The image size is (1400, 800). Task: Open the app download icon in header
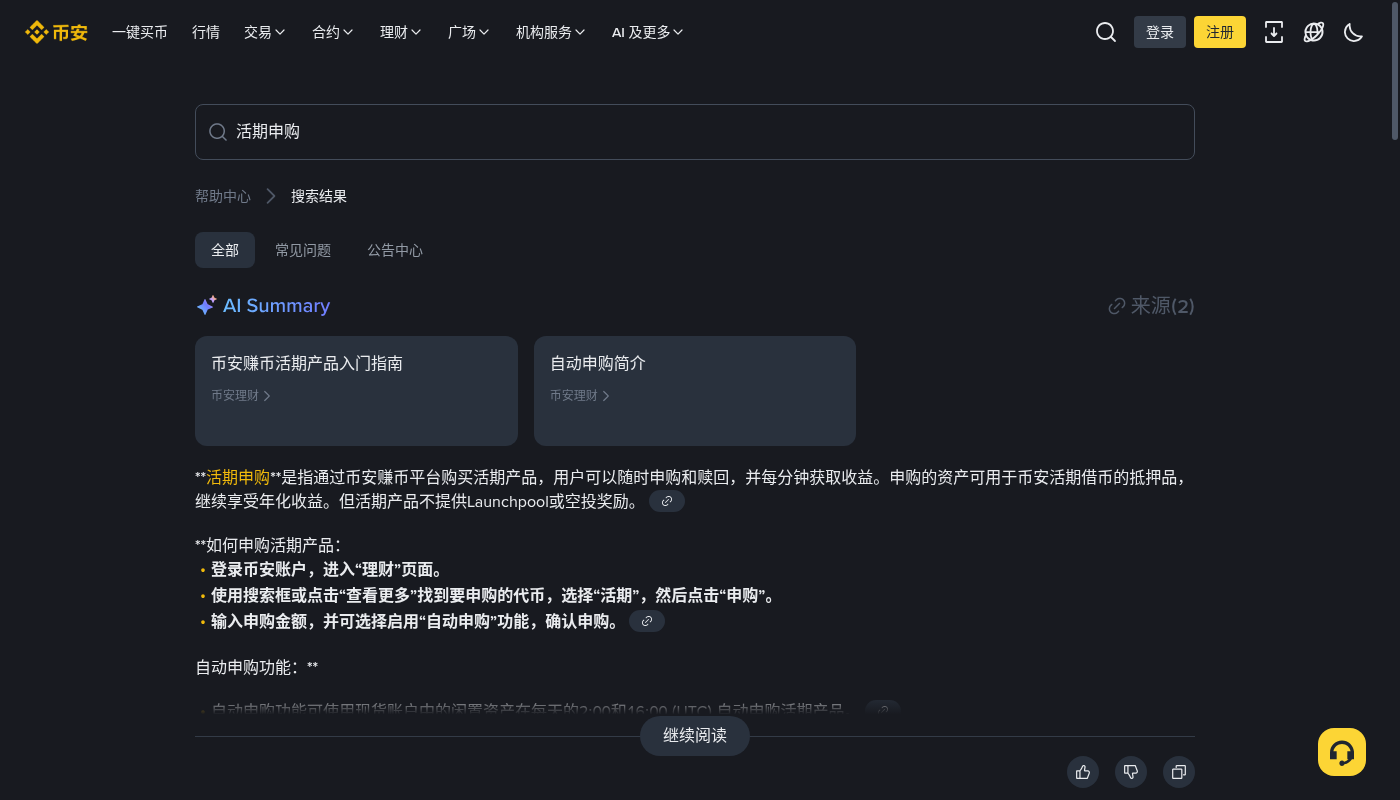1274,32
